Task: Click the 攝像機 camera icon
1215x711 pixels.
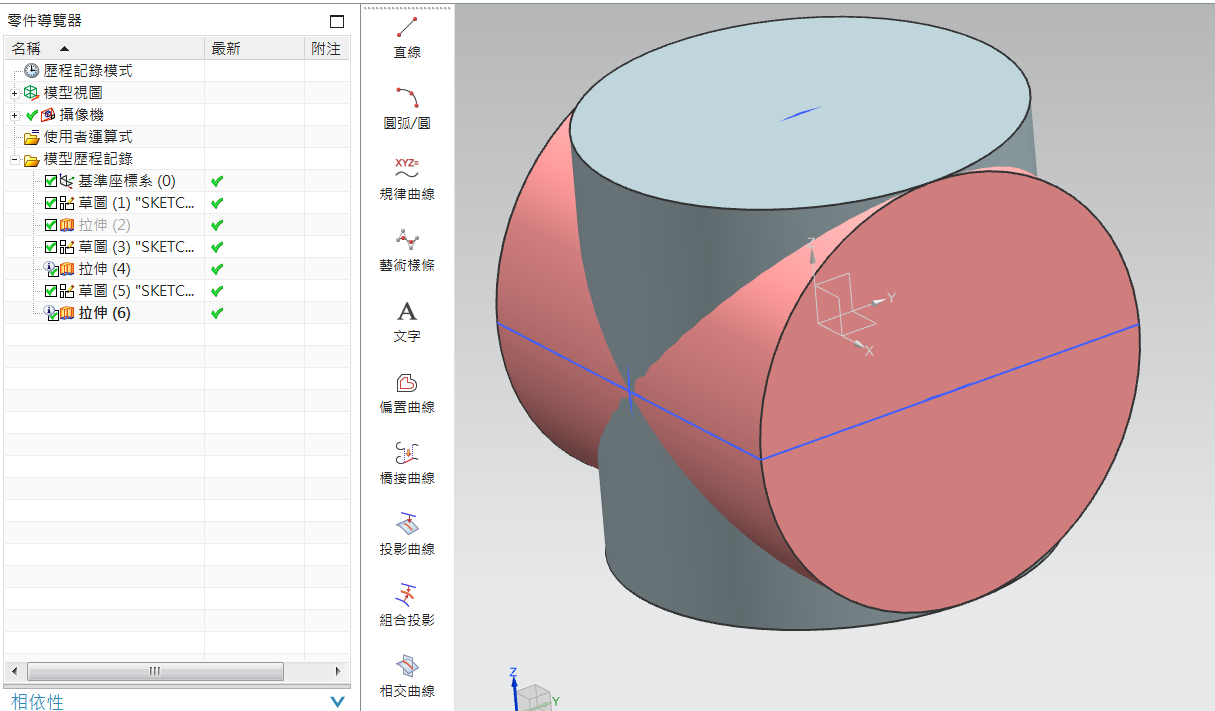Action: pos(47,115)
